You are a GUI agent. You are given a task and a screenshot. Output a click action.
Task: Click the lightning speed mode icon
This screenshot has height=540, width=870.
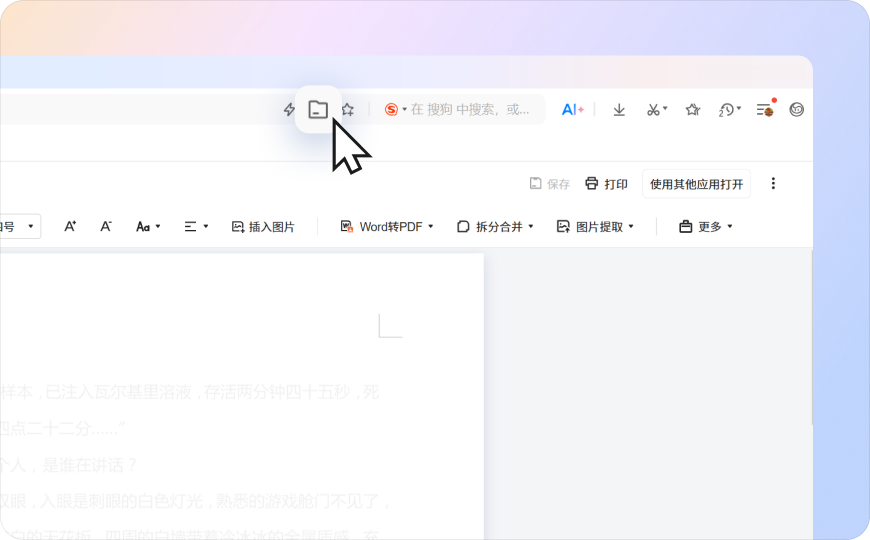(289, 109)
